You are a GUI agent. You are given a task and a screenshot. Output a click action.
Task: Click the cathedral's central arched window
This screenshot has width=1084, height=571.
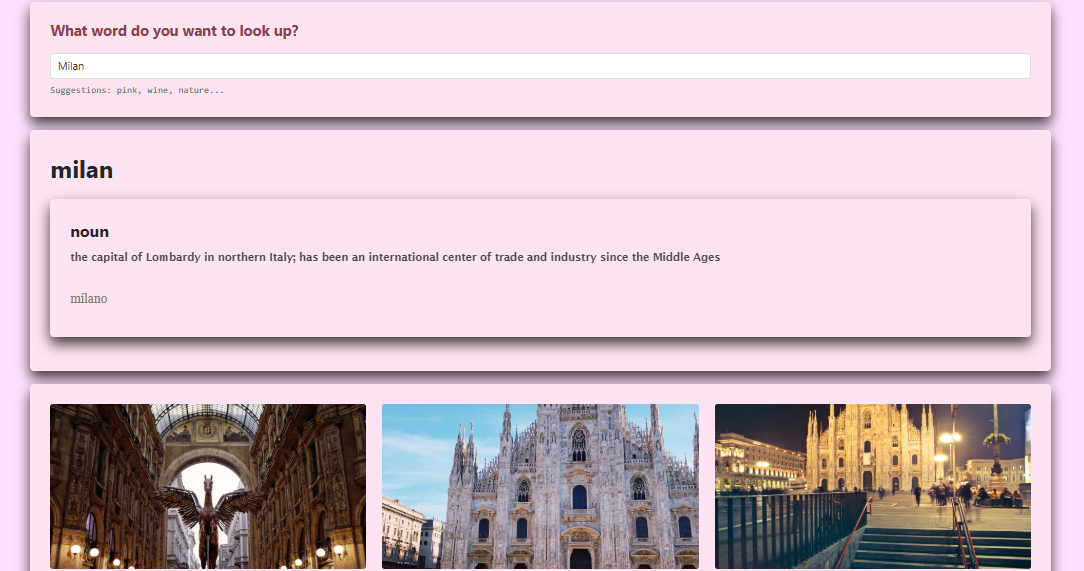[x=579, y=445]
